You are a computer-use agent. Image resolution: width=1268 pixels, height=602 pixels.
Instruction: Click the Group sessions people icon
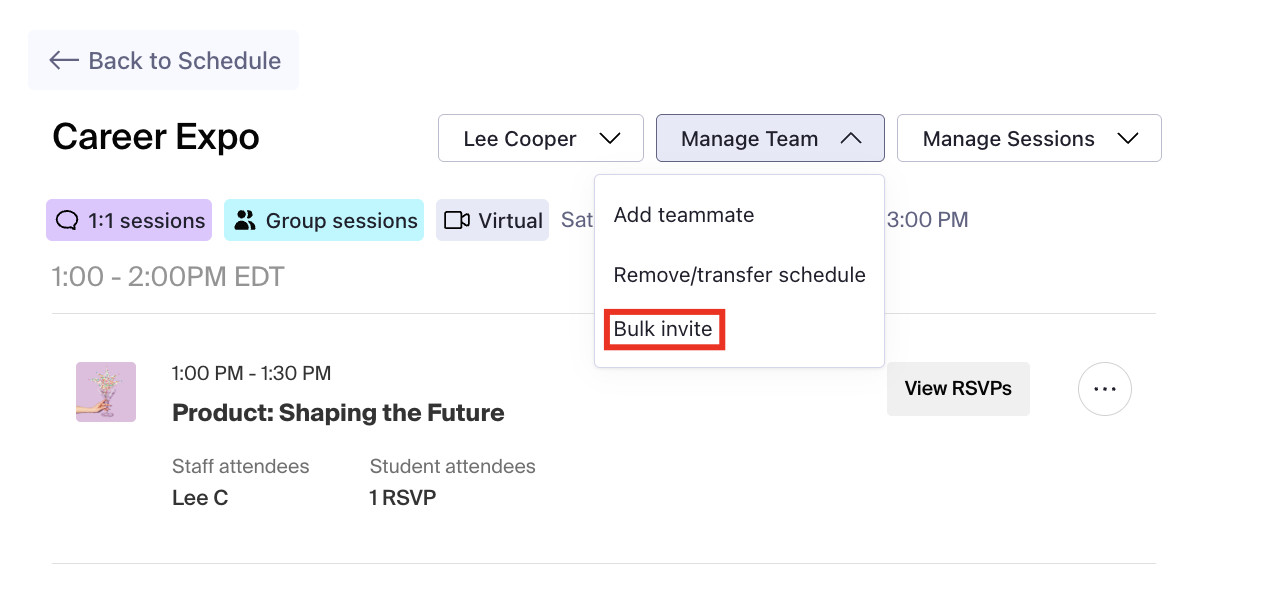click(x=245, y=220)
